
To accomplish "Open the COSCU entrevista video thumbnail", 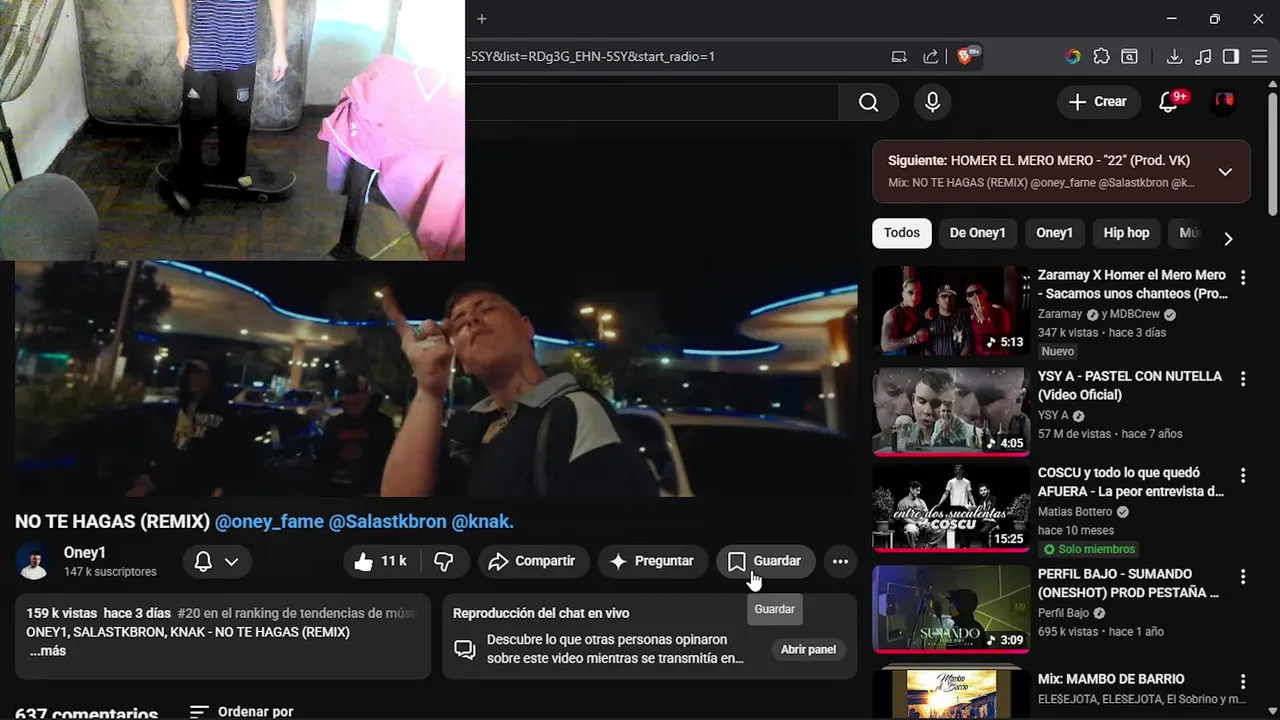I will (x=950, y=508).
